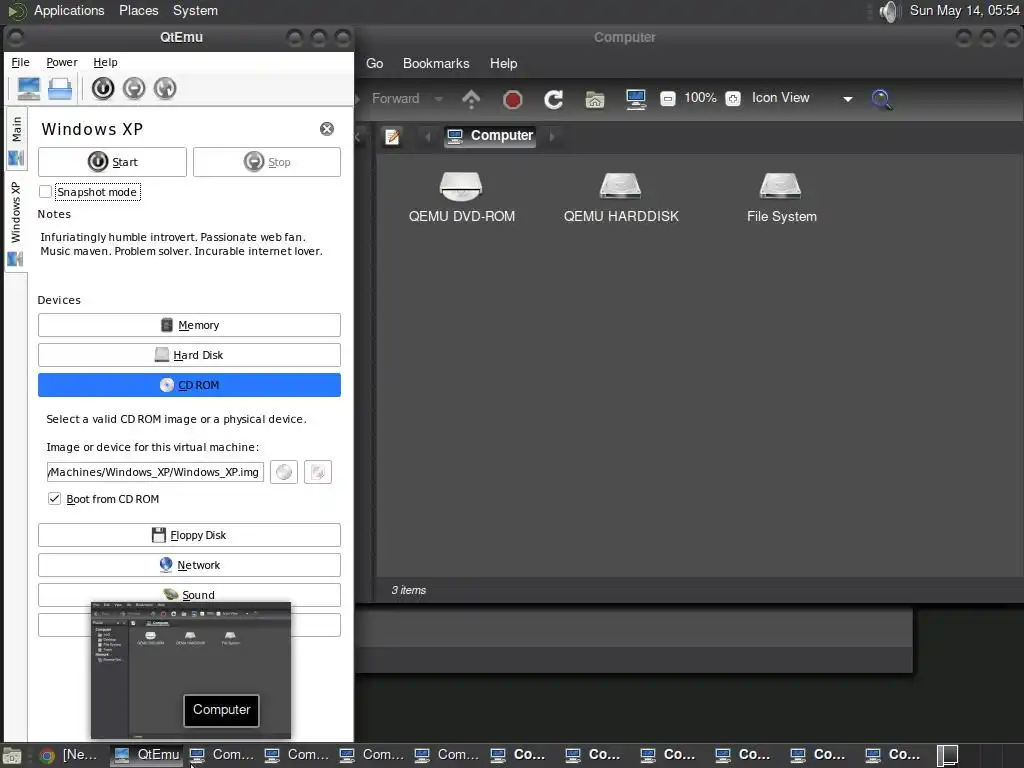Click the date and time clock
The image size is (1024, 768).
(965, 10)
